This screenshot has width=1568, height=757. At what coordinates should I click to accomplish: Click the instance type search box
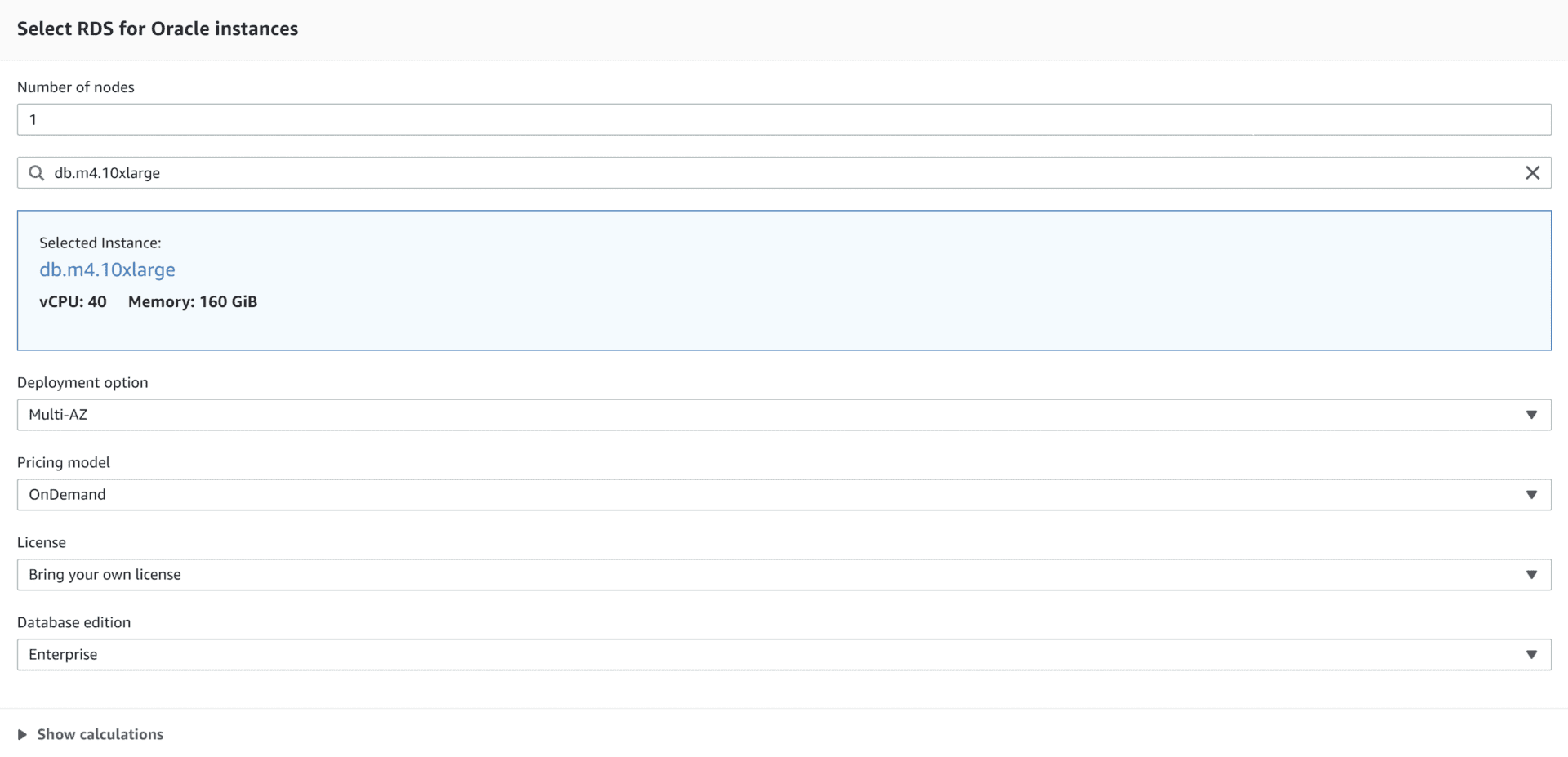pos(408,172)
